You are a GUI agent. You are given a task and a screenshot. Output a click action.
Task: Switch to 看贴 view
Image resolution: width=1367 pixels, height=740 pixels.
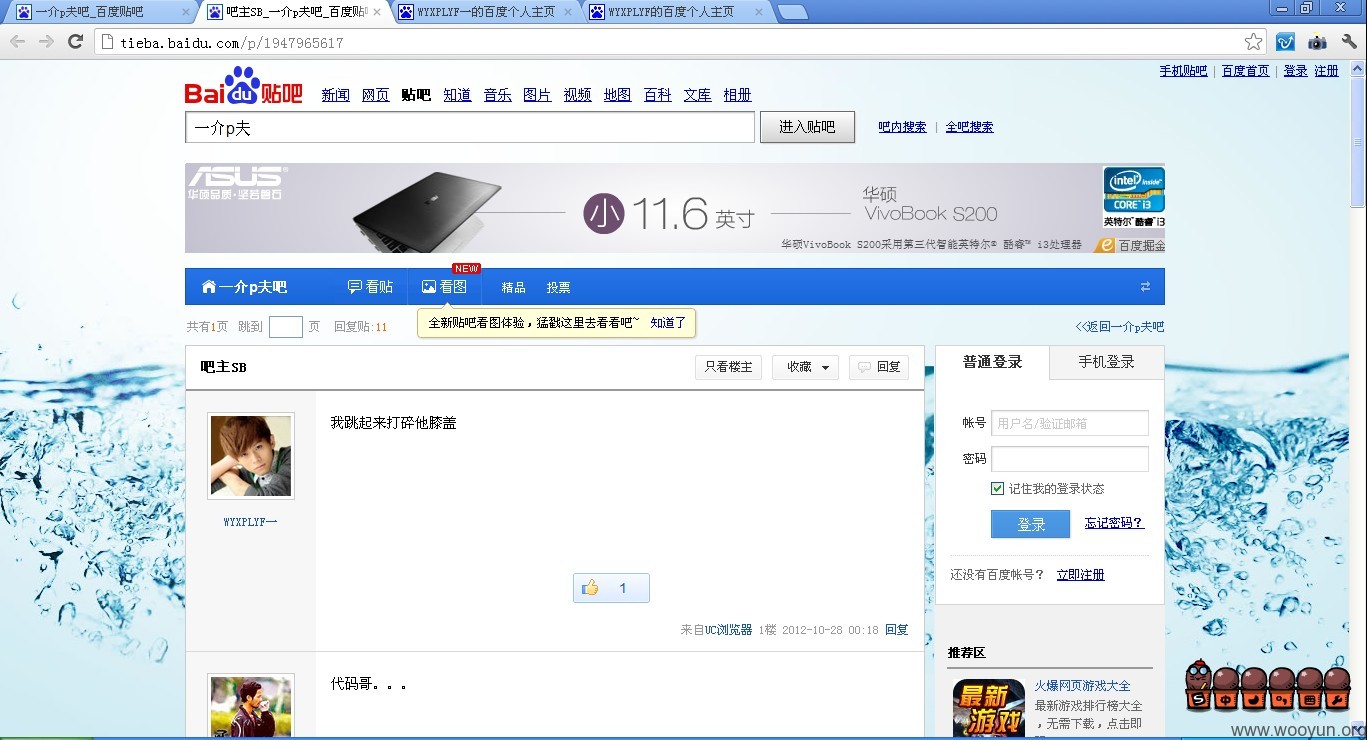pyautogui.click(x=370, y=287)
